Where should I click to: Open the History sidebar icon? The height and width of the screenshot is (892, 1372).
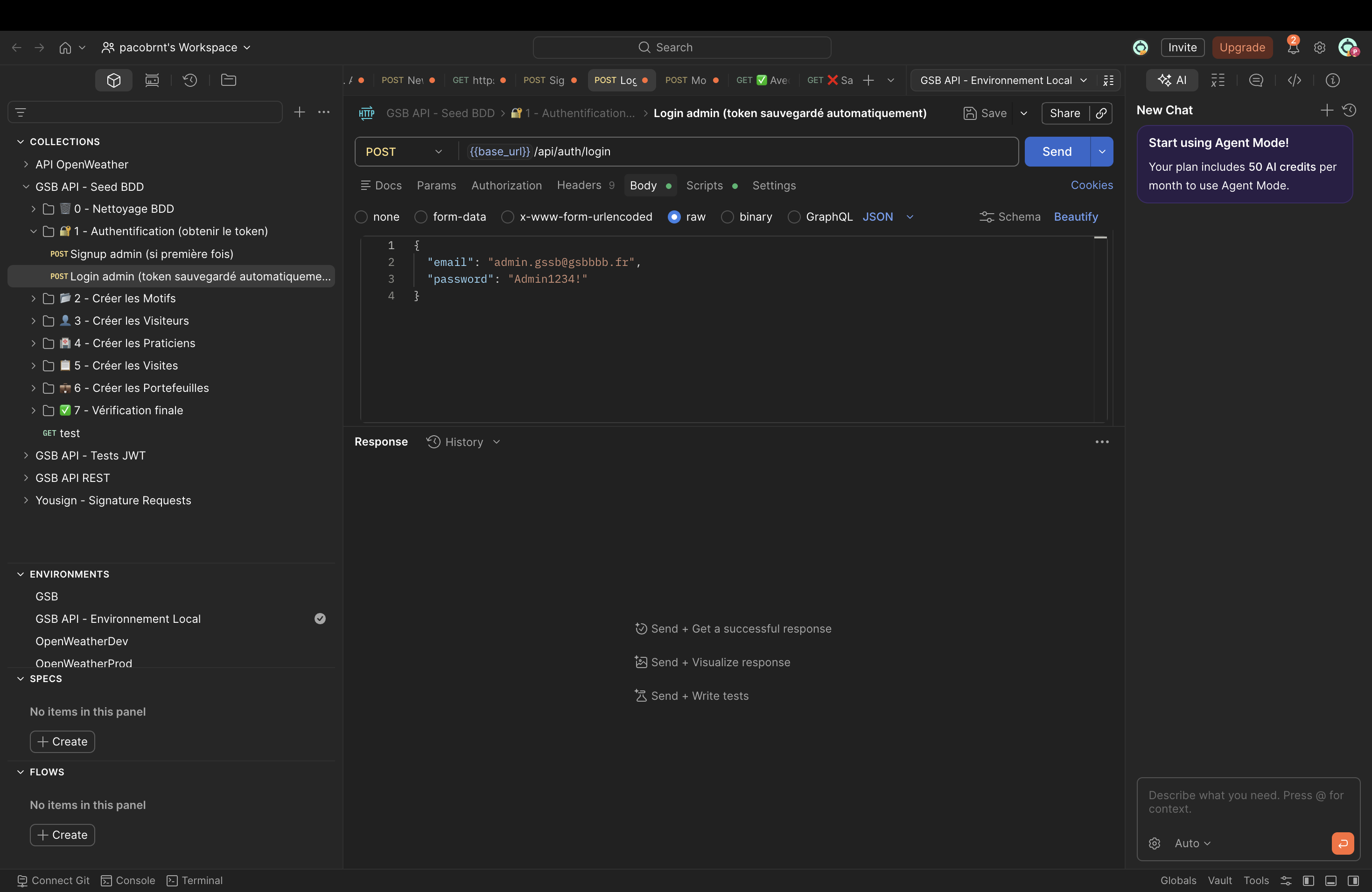click(190, 80)
